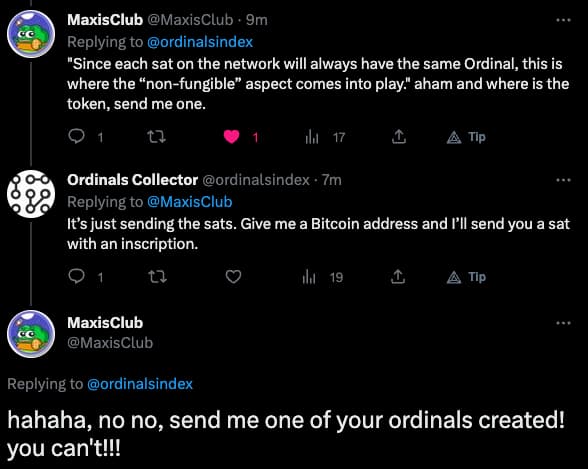Open more options on MaxisClub's 9m tweet
This screenshot has width=588, height=469.
tap(563, 20)
